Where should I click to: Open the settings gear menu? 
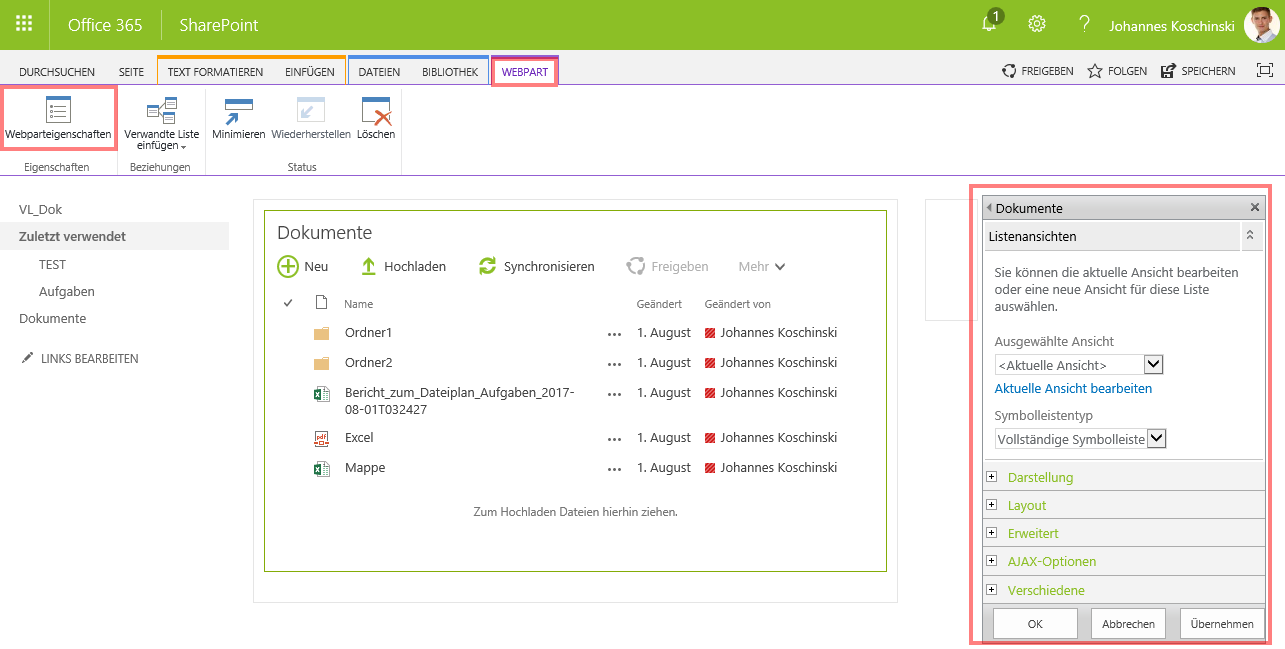click(1037, 24)
